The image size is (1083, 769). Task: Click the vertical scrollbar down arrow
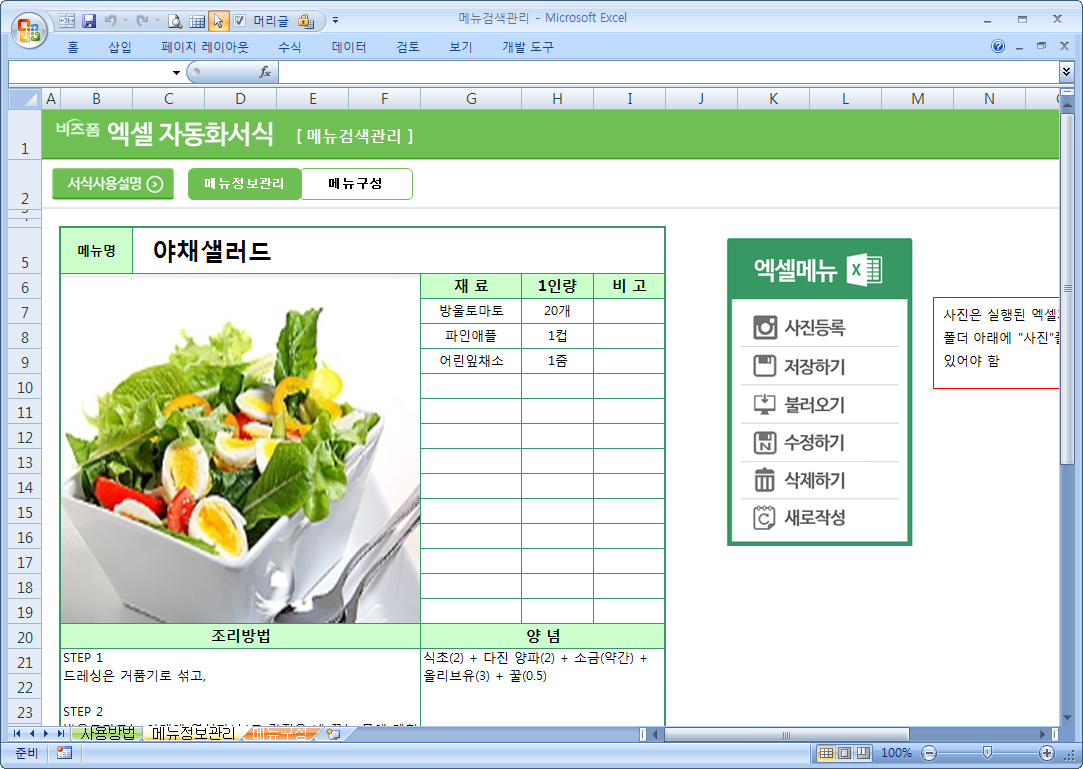pyautogui.click(x=1067, y=718)
